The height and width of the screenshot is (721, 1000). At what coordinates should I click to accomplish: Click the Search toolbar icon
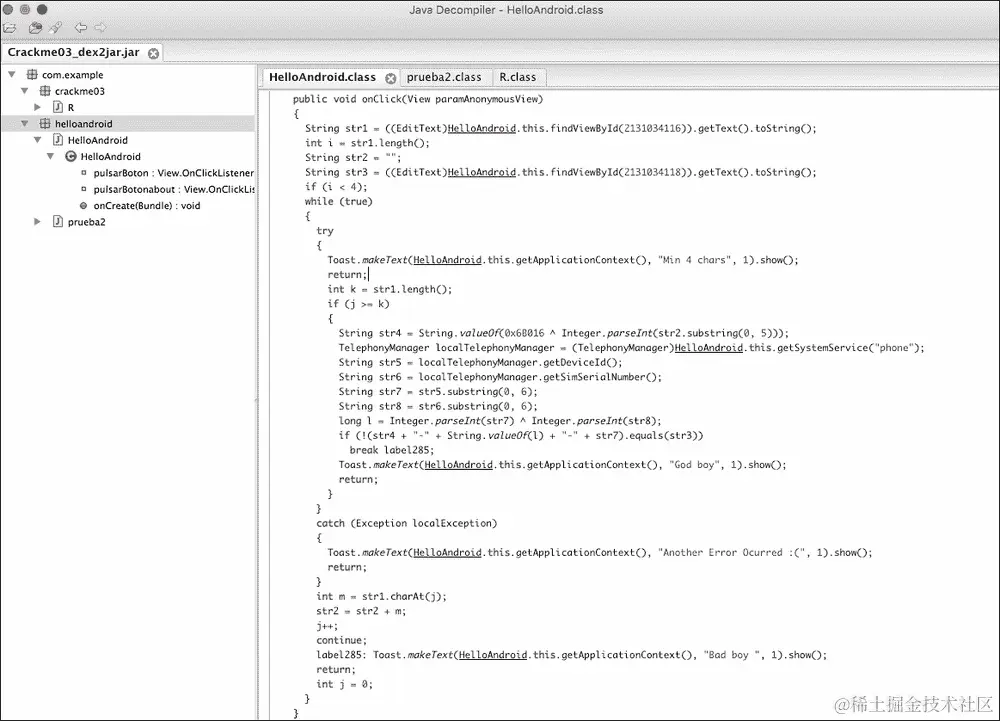(56, 27)
